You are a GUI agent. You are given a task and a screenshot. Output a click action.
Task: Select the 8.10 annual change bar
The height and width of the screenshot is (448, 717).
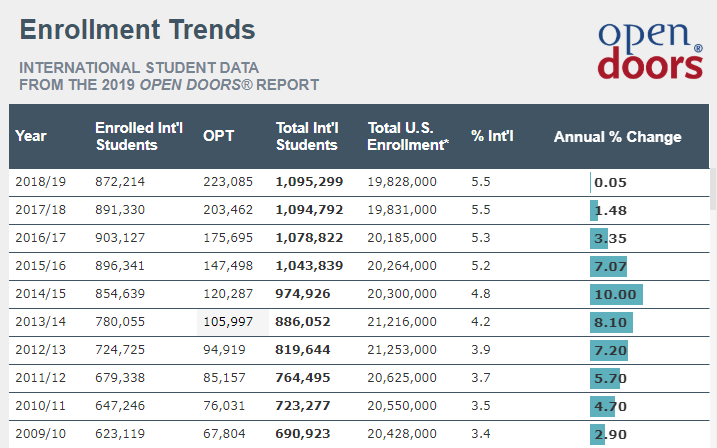click(611, 323)
